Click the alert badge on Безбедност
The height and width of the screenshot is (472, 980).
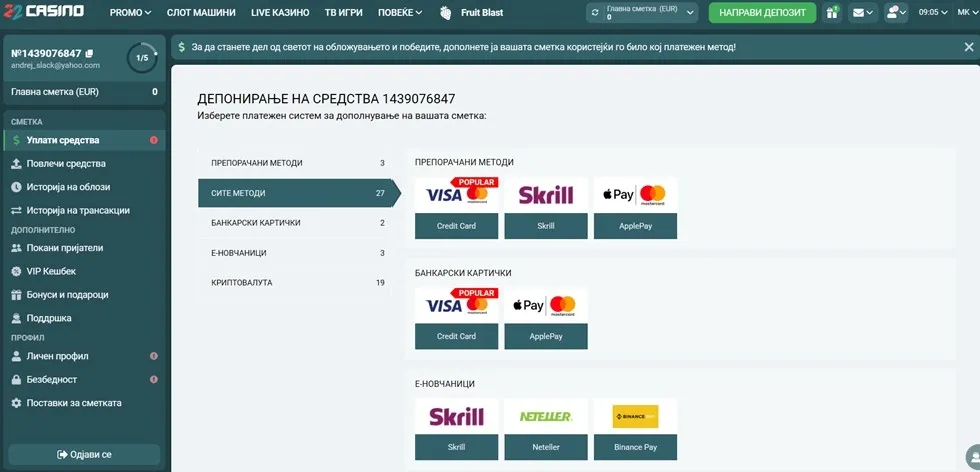coord(154,379)
